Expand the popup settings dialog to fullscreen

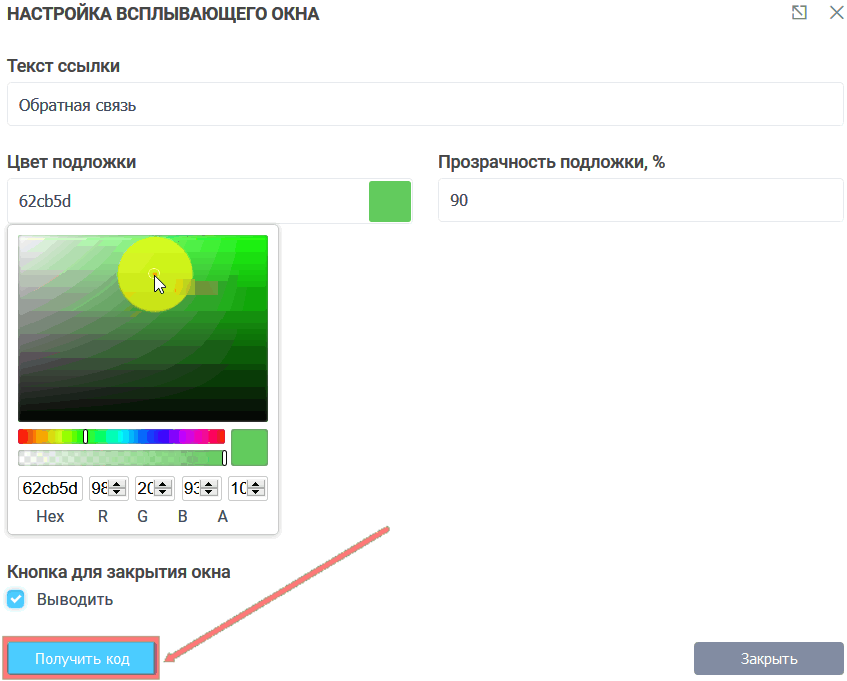tap(797, 13)
